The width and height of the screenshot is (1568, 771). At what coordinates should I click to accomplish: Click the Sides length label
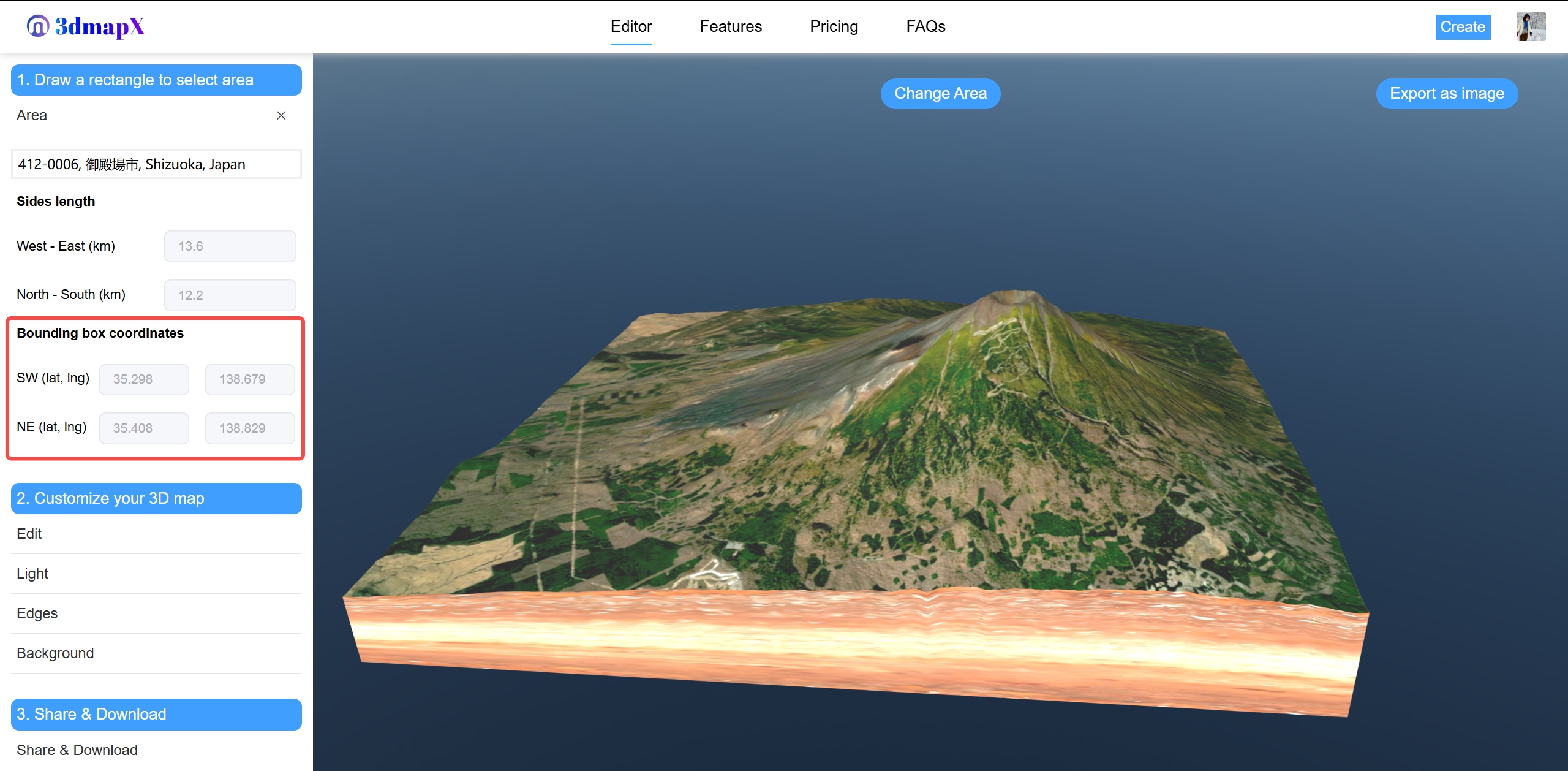[56, 202]
